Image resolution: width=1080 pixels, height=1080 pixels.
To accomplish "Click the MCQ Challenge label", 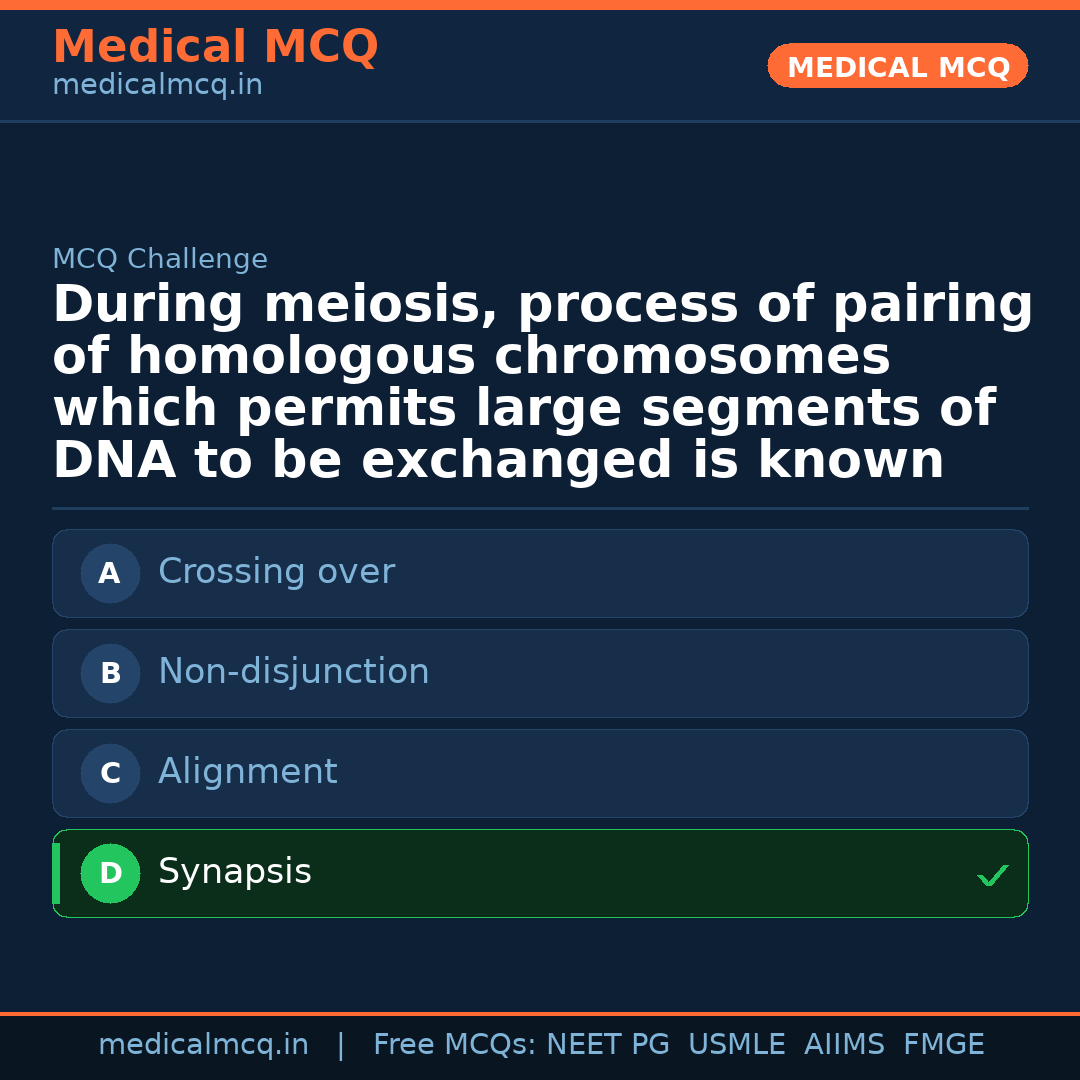I will (160, 260).
